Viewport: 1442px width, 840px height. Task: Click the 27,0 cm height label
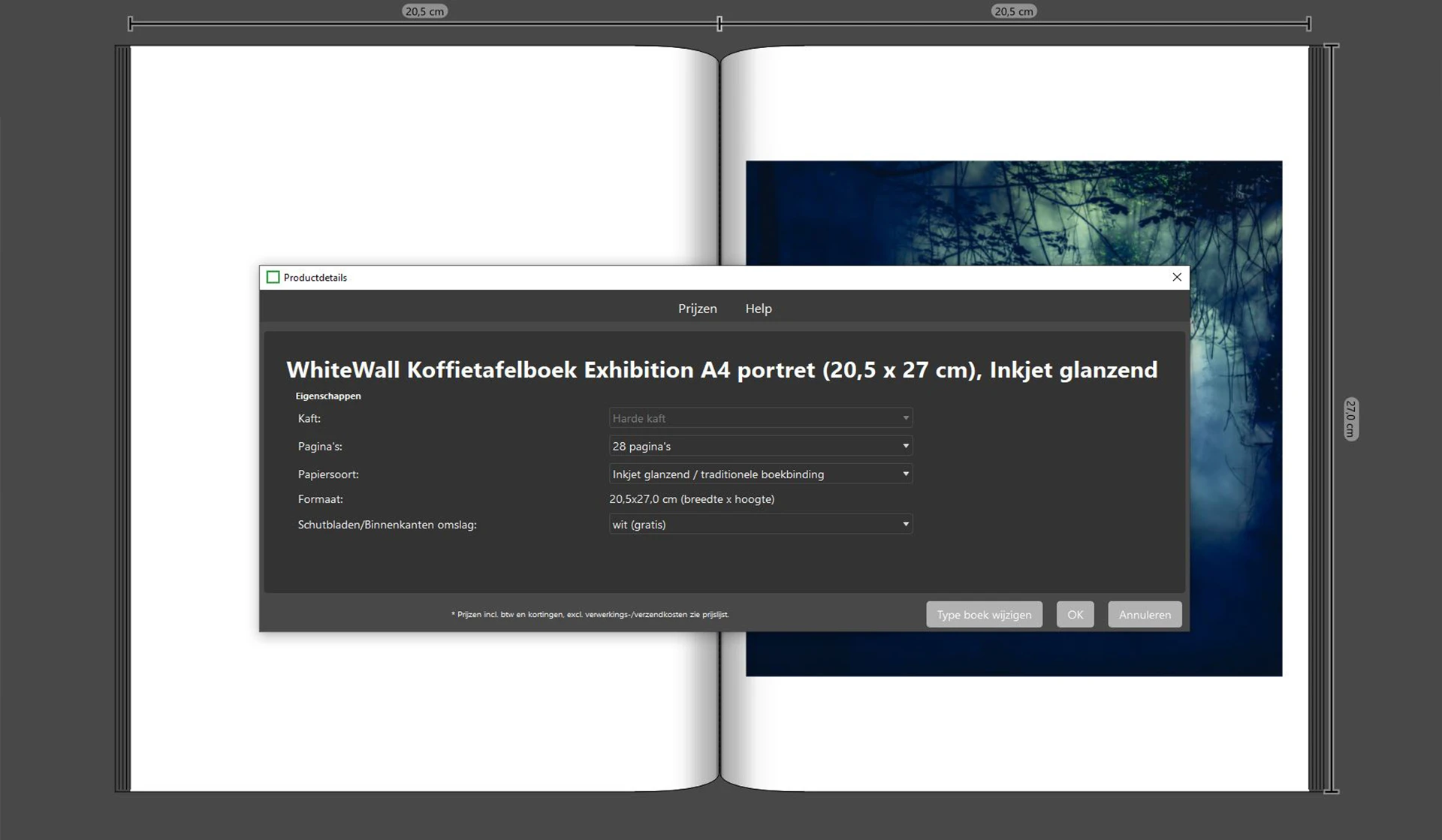(x=1350, y=419)
